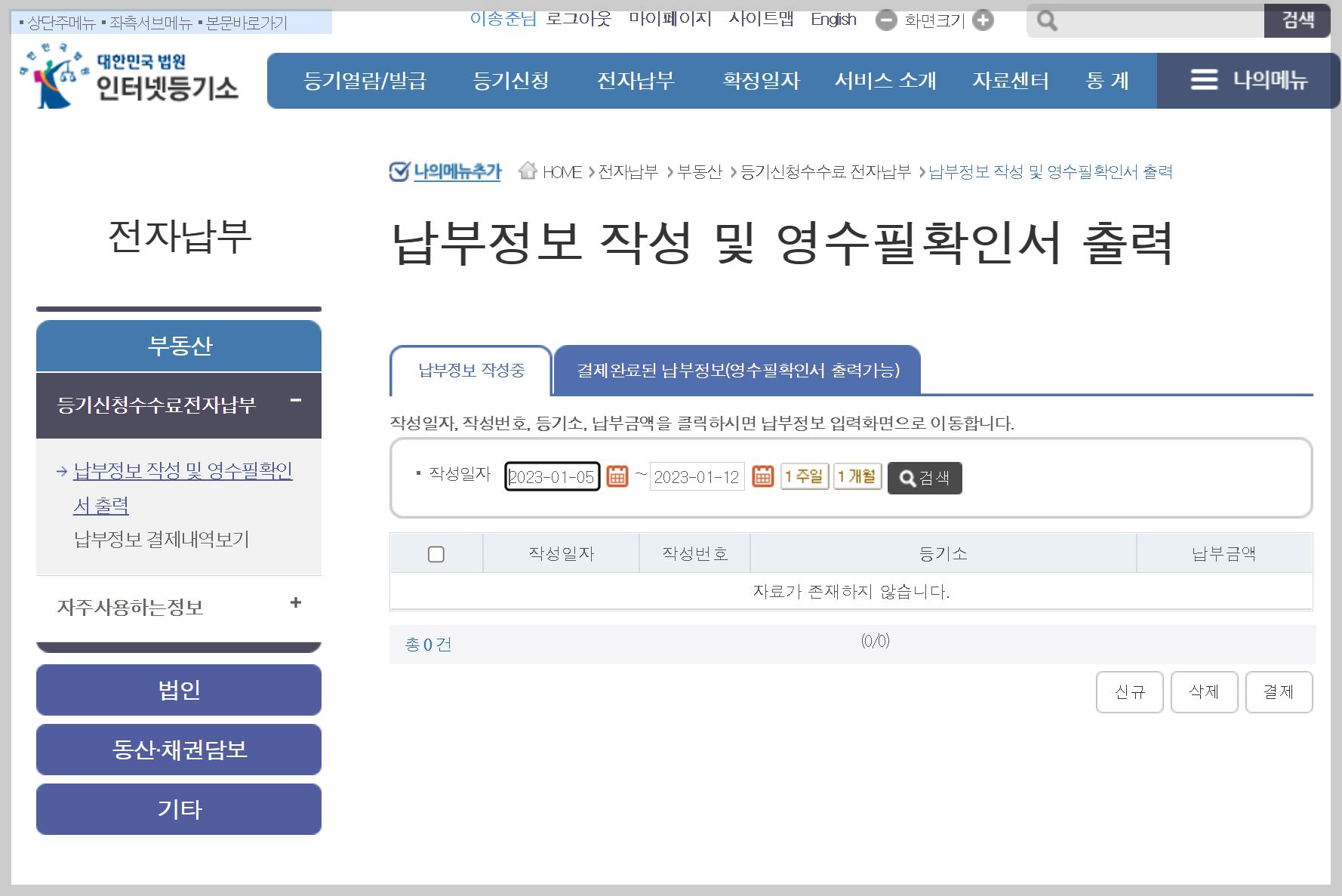Collapse 등기신청수수료전자납부 sidebar section

(296, 400)
